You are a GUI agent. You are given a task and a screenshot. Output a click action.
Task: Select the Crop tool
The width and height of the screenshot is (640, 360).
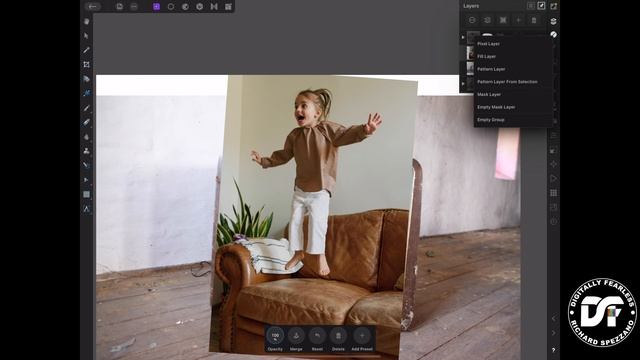tap(87, 64)
